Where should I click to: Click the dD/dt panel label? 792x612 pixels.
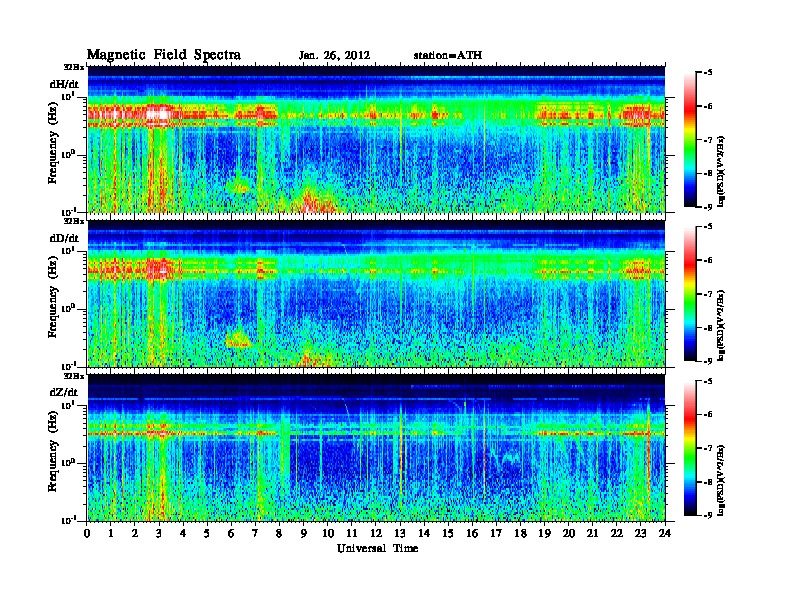click(64, 238)
